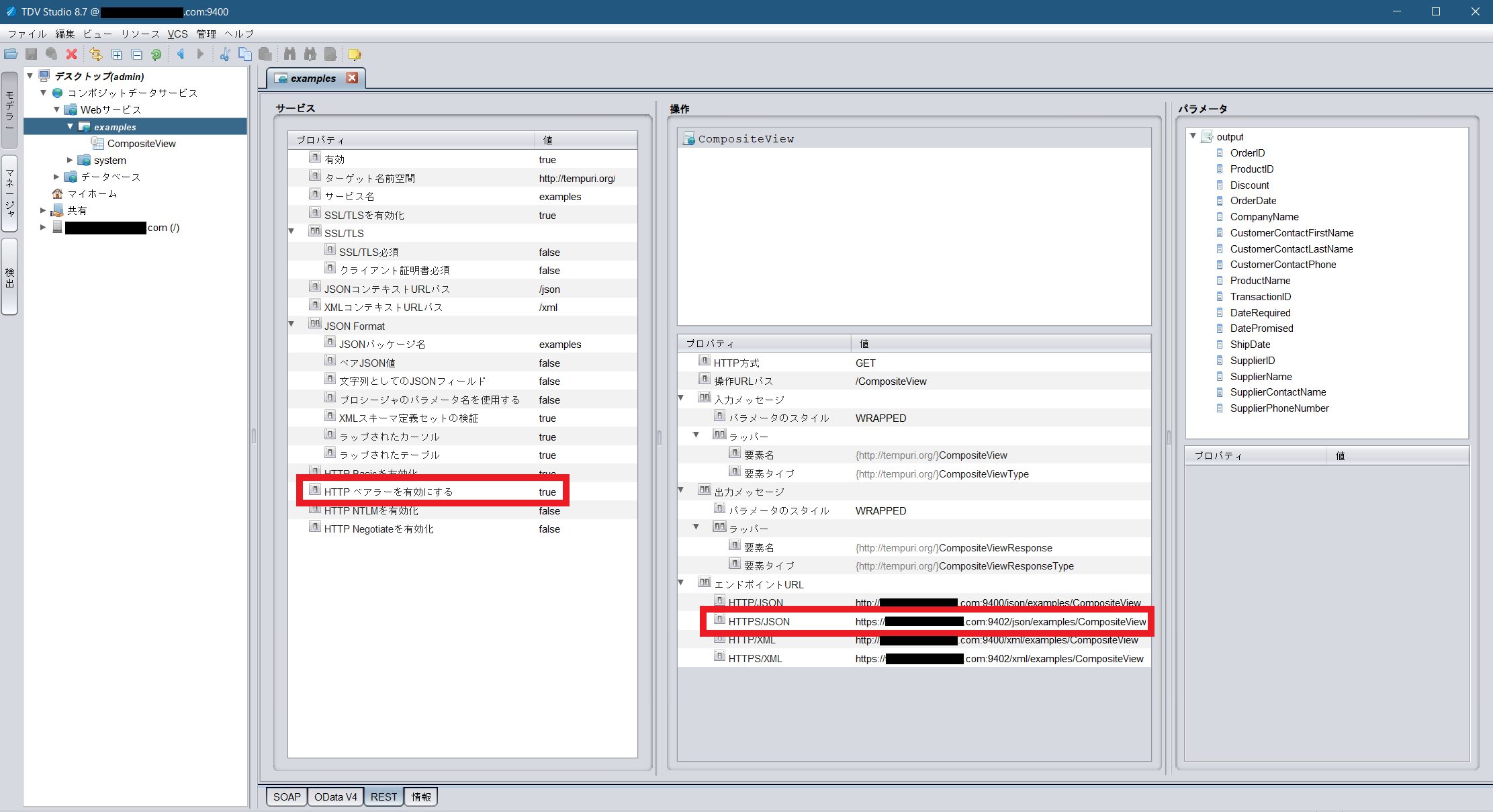Click the green refresh toolbar icon

[x=156, y=54]
